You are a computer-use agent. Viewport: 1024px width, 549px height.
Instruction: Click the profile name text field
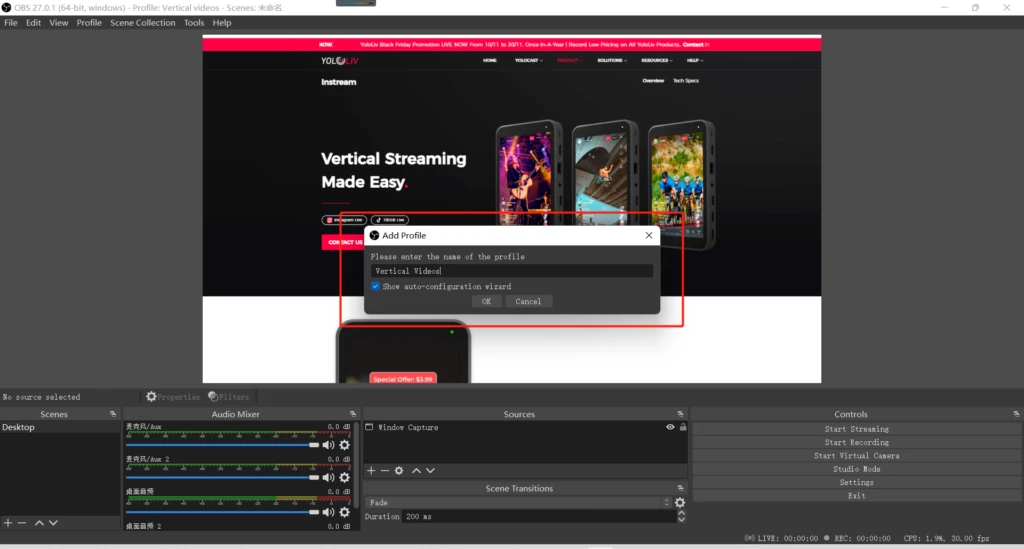pyautogui.click(x=511, y=271)
